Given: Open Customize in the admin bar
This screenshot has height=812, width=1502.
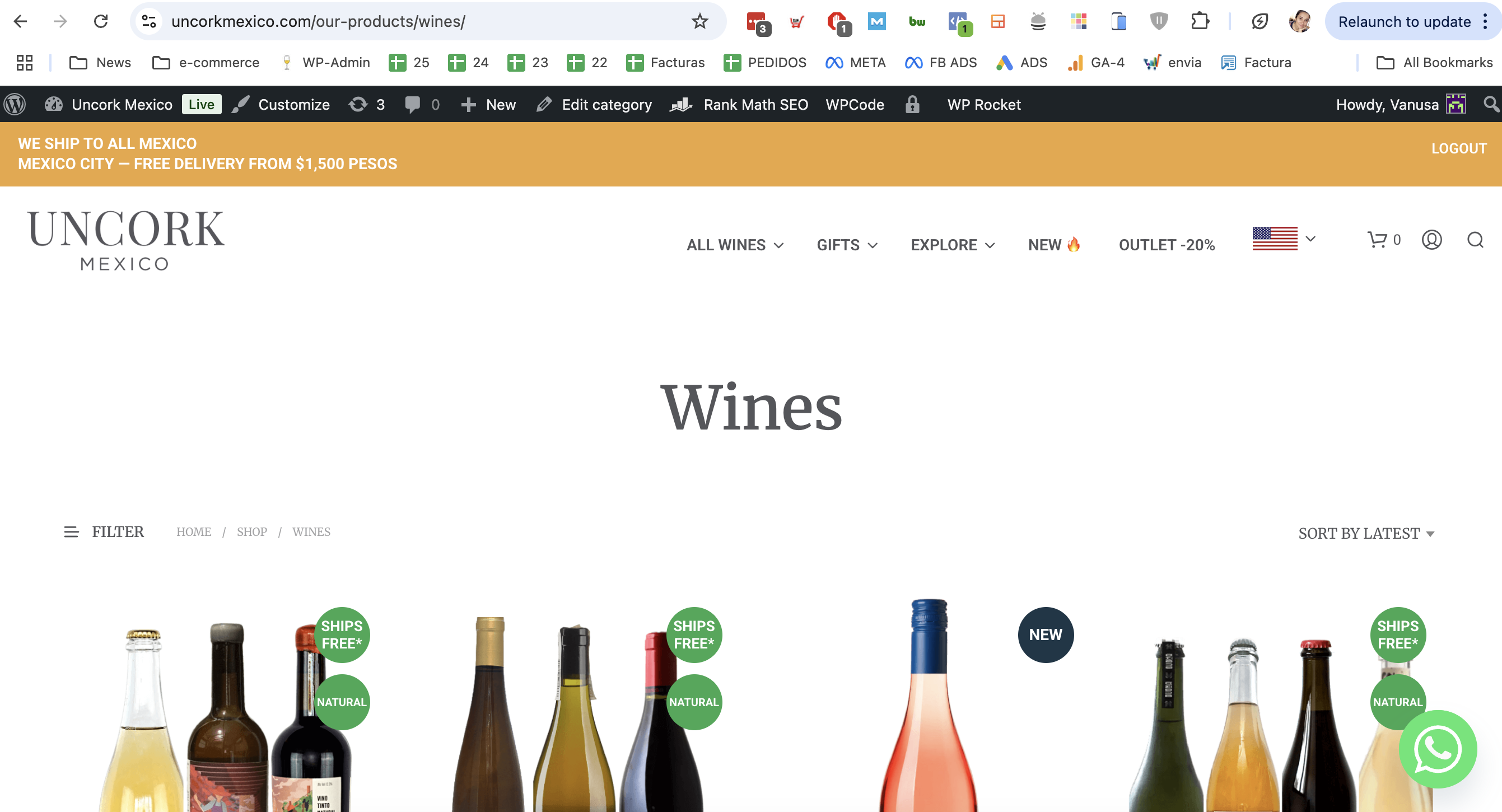Looking at the screenshot, I should [281, 104].
